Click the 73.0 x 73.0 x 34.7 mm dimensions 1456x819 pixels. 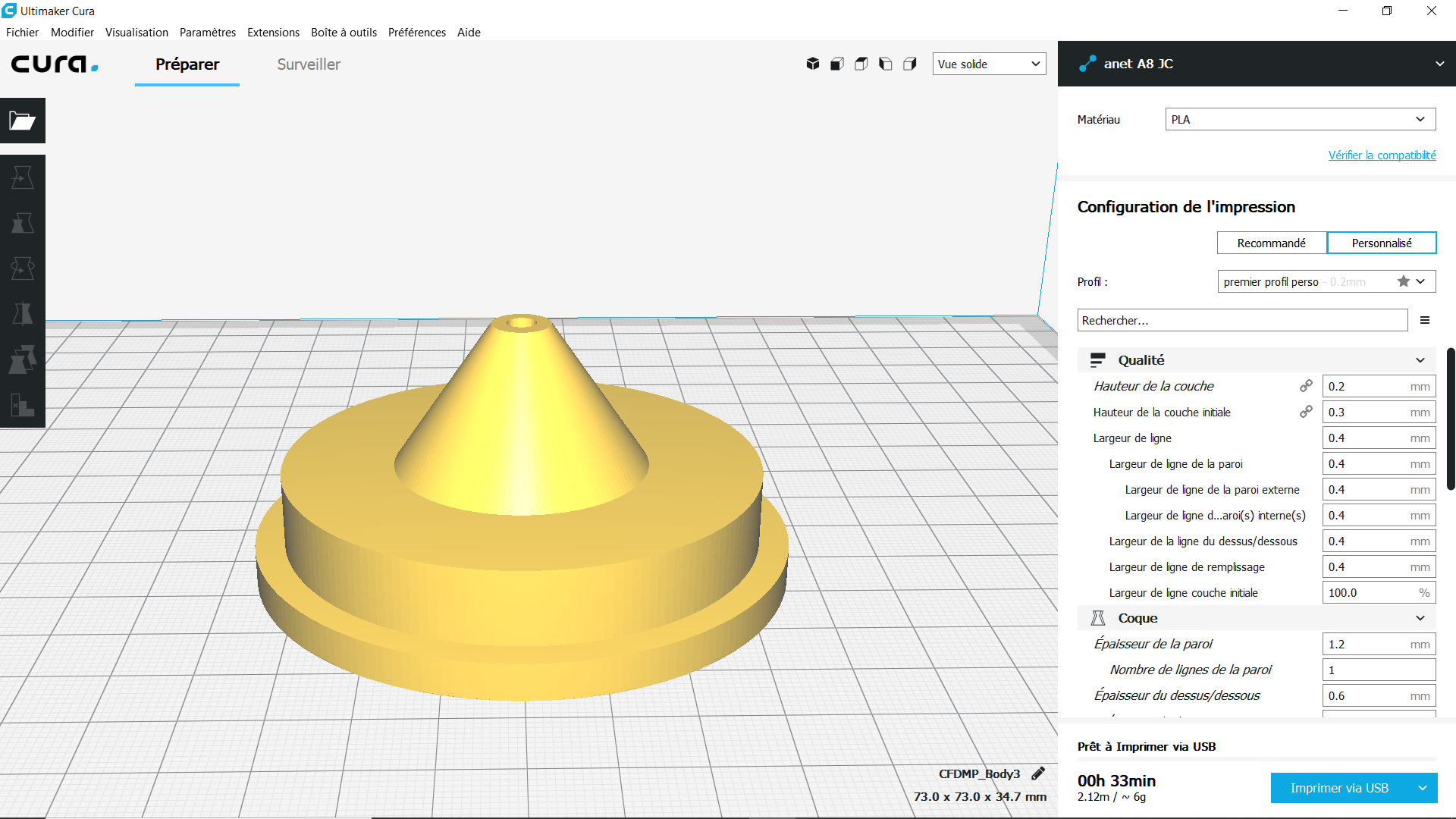pyautogui.click(x=980, y=796)
